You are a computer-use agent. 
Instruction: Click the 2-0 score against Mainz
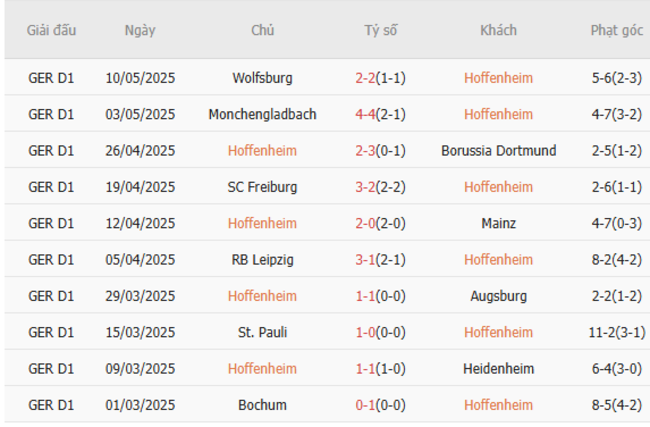pyautogui.click(x=365, y=223)
